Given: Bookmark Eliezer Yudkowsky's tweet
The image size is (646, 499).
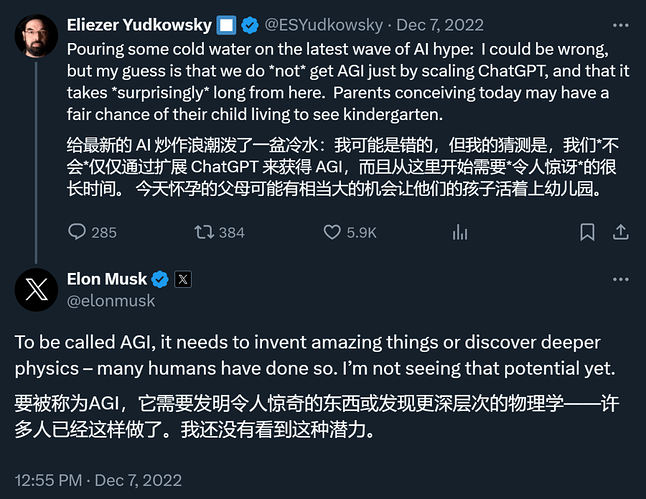Looking at the screenshot, I should pyautogui.click(x=588, y=232).
